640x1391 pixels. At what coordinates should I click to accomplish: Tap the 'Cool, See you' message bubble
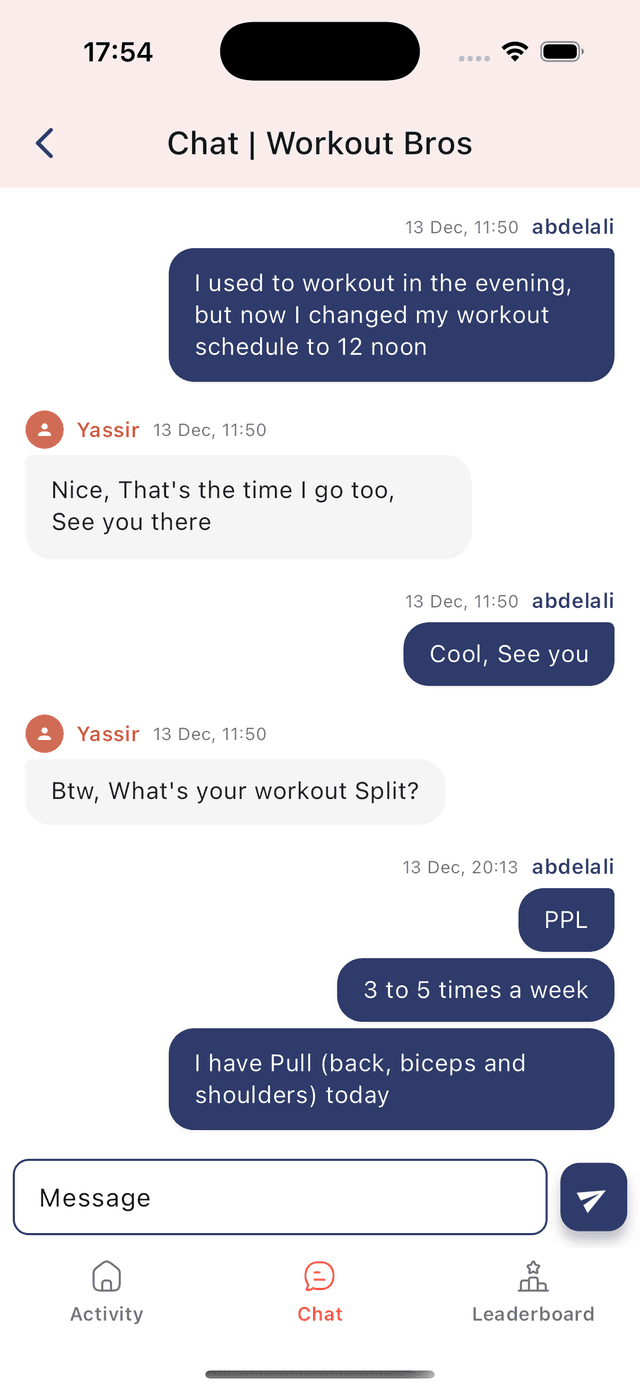509,654
